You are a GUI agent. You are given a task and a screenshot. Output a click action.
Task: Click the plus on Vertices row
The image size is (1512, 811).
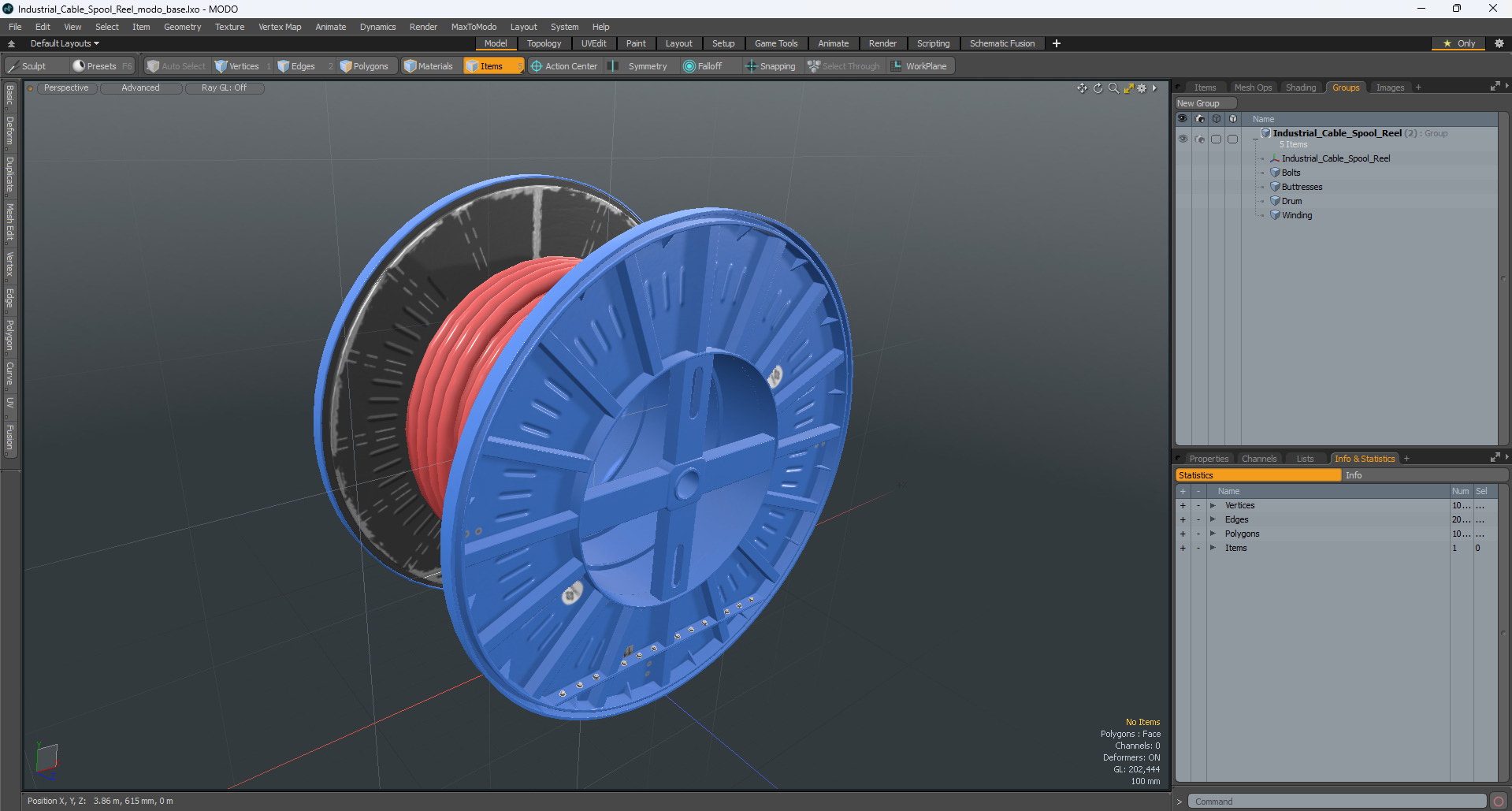1183,506
